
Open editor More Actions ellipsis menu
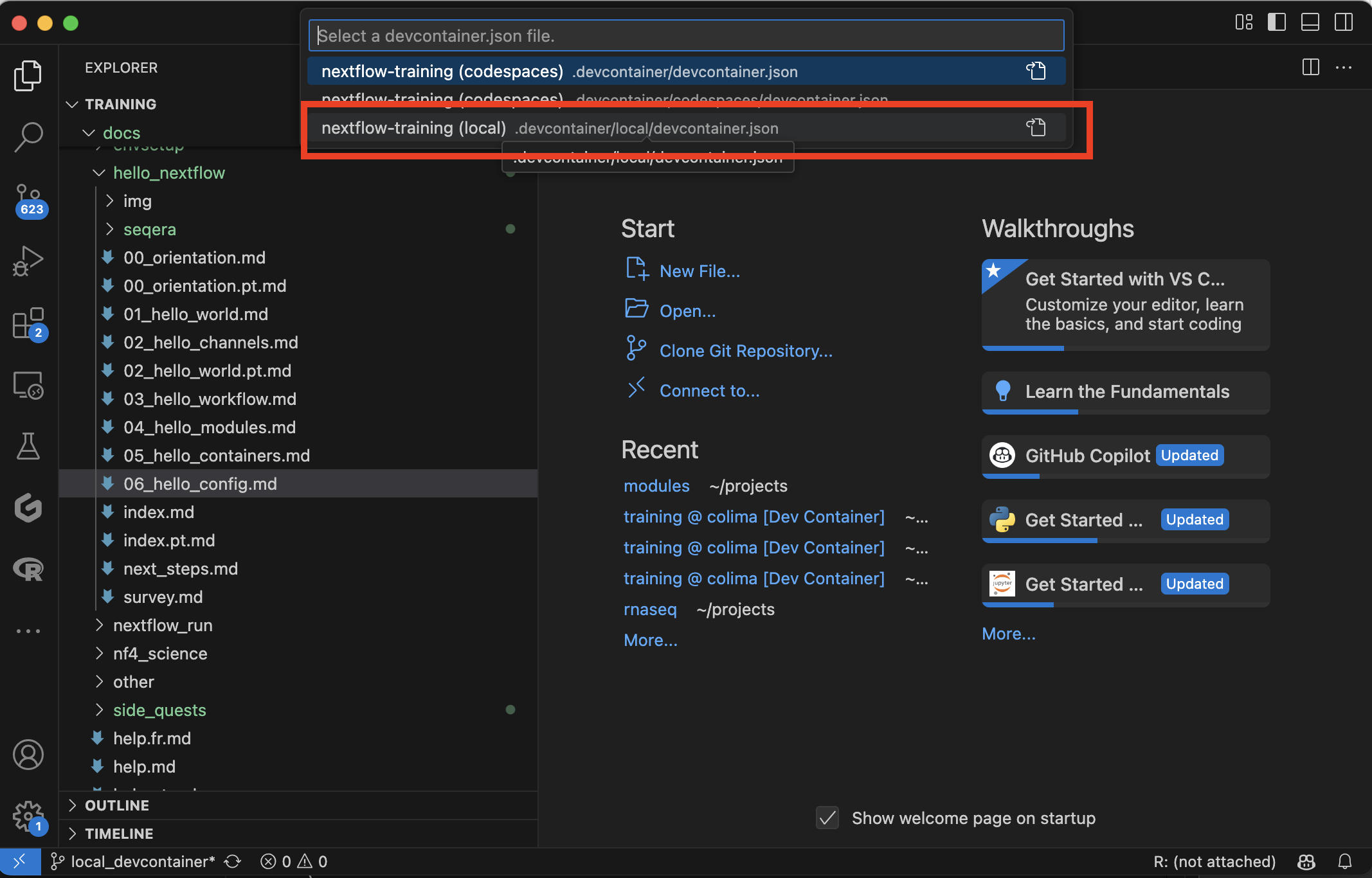point(1344,67)
